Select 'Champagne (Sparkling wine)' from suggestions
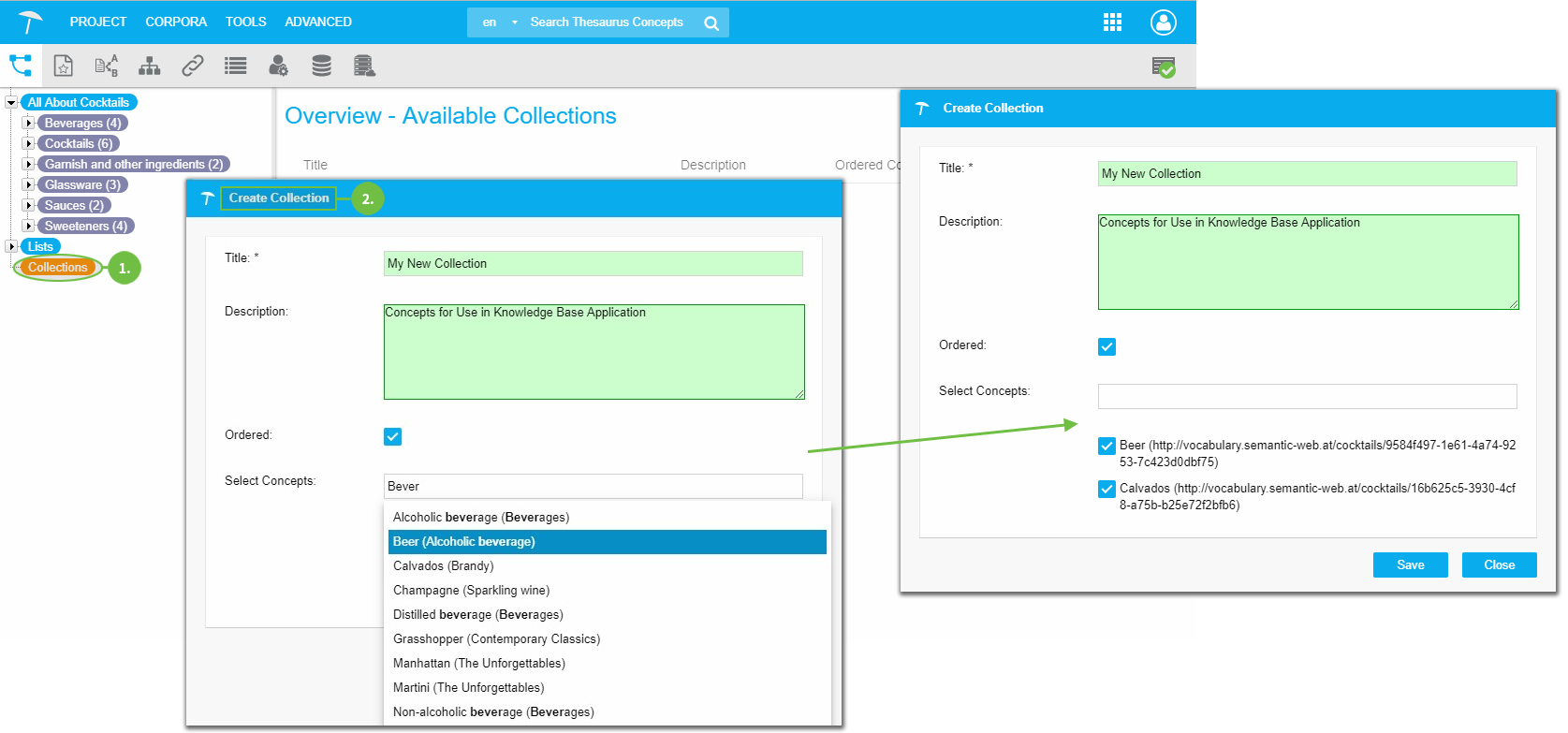This screenshot has height=733, width=1568. (471, 591)
